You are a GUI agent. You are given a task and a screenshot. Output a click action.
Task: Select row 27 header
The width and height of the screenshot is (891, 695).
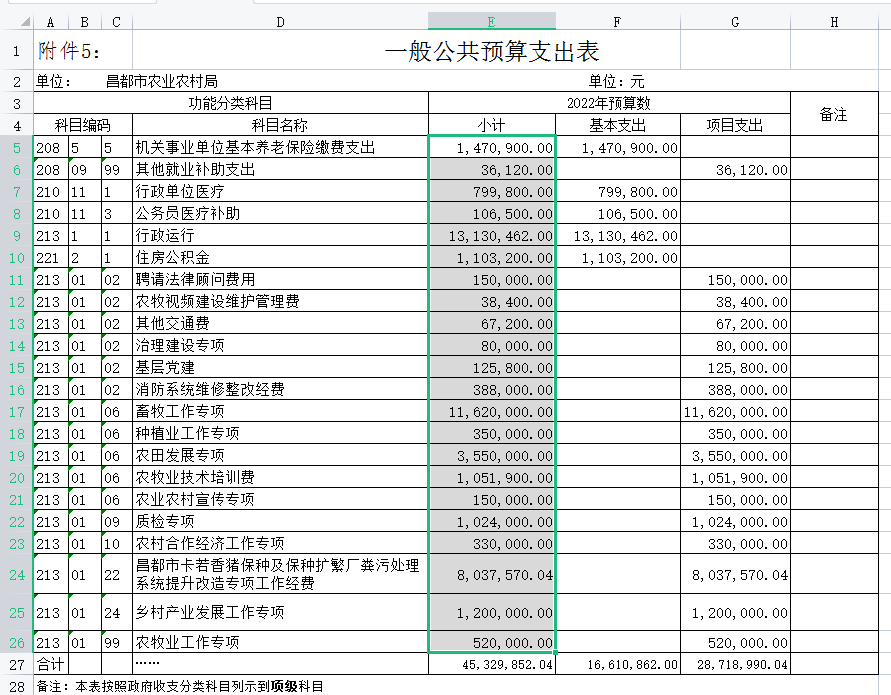click(x=16, y=664)
